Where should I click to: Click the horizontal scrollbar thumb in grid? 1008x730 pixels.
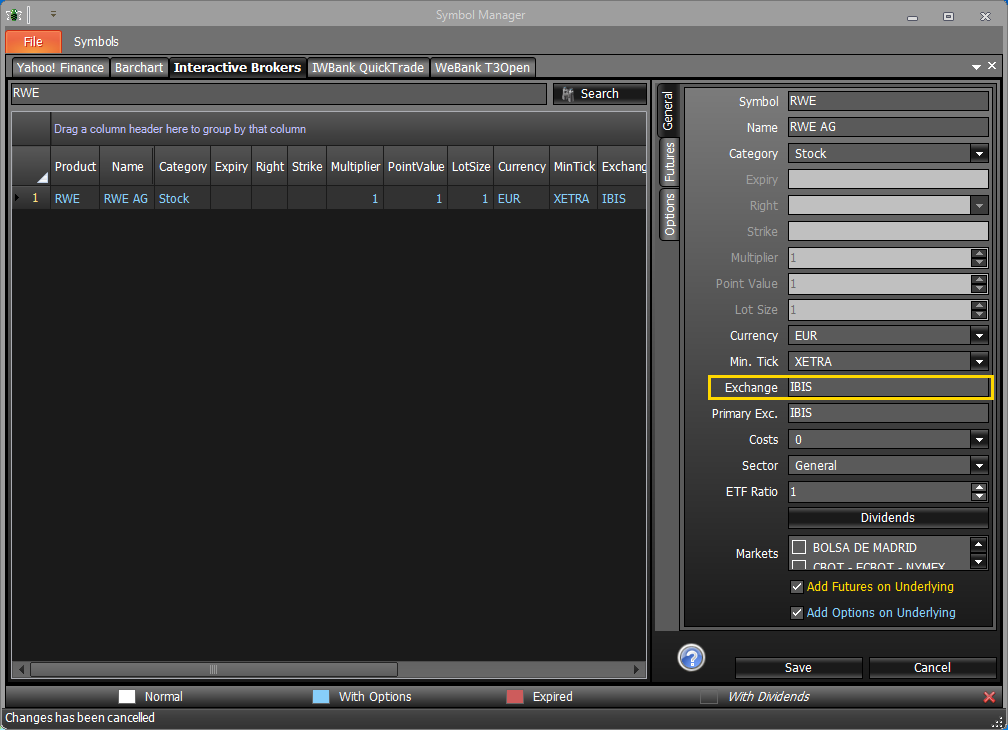213,670
